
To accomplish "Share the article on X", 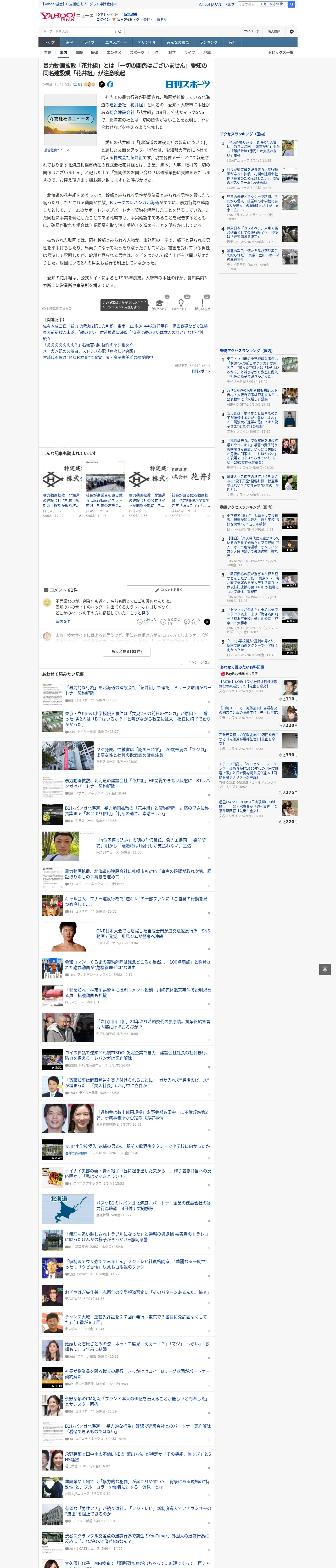I will tap(102, 85).
